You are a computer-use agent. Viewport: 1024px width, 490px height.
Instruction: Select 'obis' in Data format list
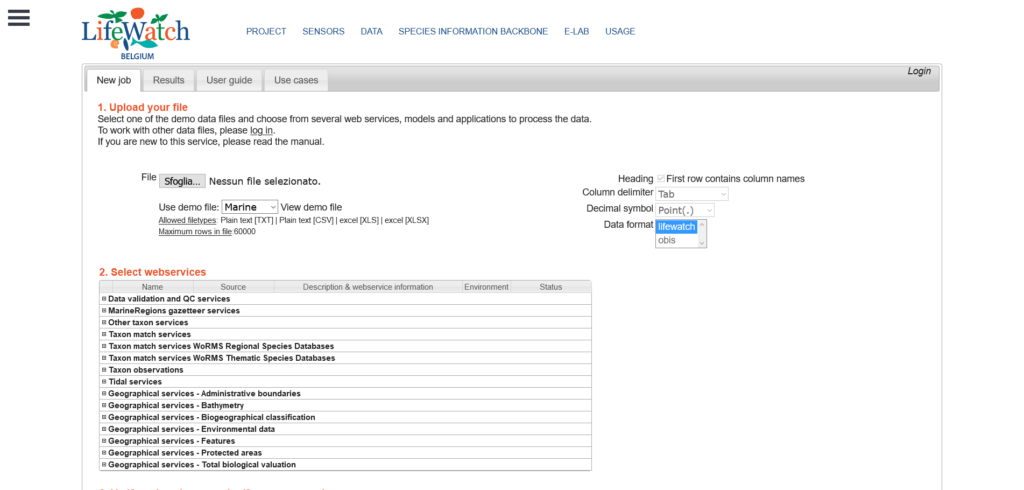coord(667,240)
